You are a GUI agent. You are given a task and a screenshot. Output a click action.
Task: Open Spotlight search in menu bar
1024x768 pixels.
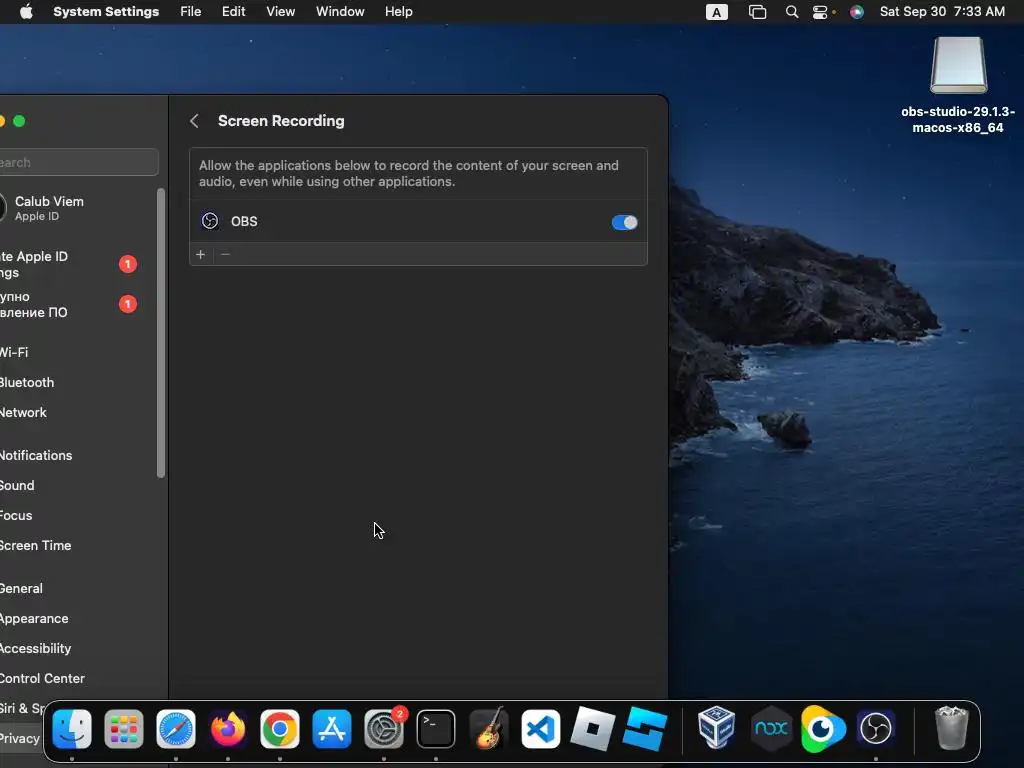point(792,12)
